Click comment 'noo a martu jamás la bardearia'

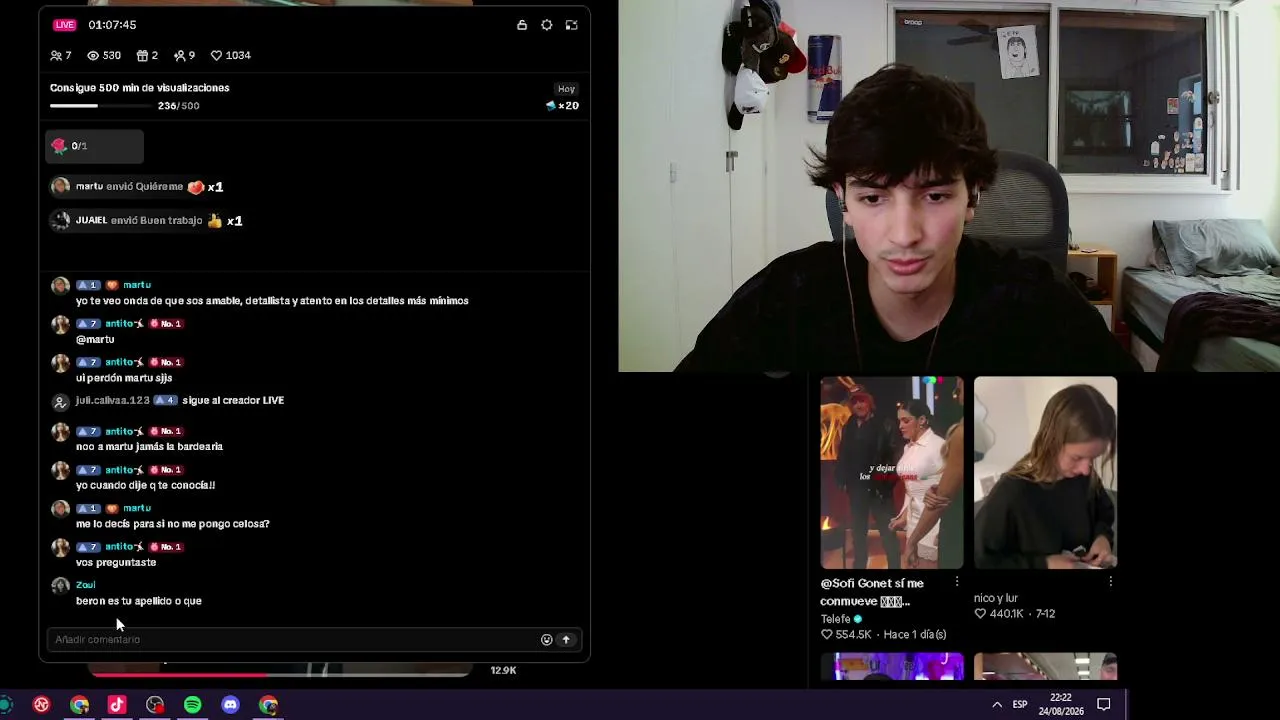coord(149,447)
